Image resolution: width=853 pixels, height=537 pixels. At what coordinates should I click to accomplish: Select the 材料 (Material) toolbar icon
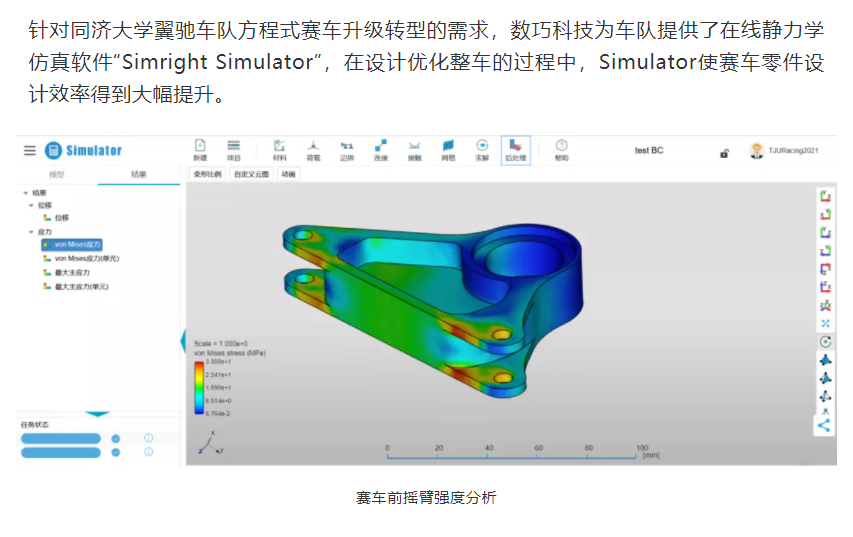[x=280, y=150]
